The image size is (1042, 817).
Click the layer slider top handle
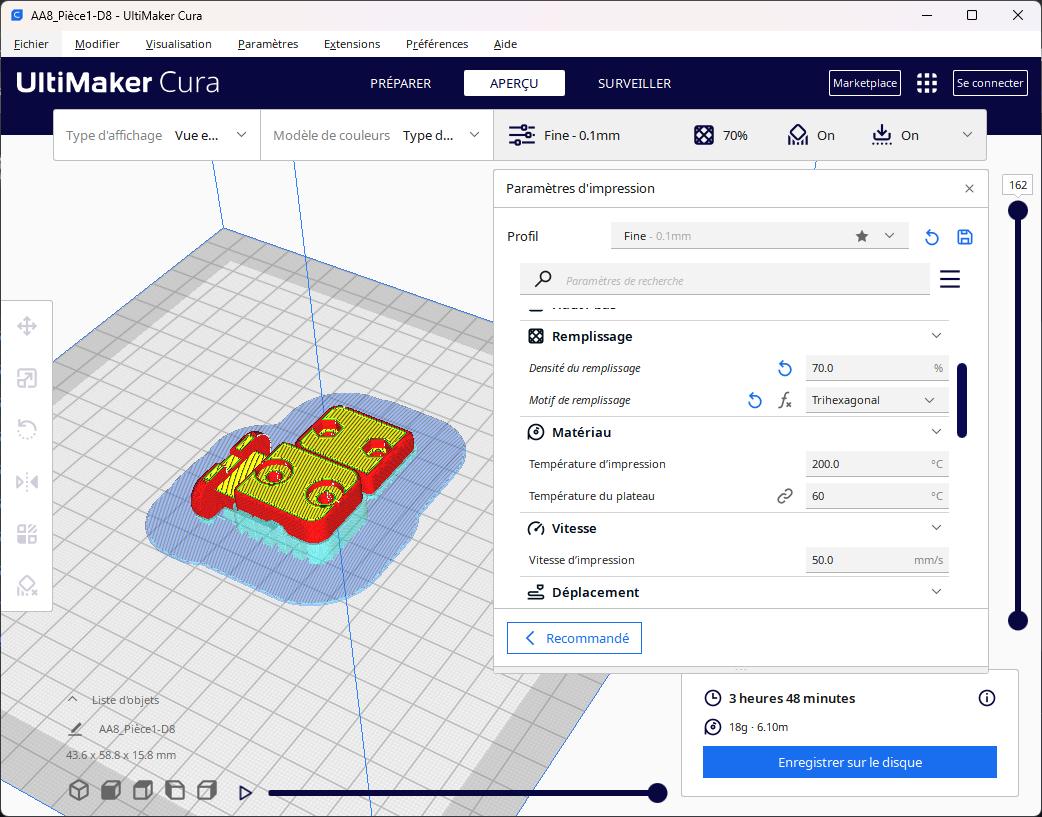(x=1017, y=210)
